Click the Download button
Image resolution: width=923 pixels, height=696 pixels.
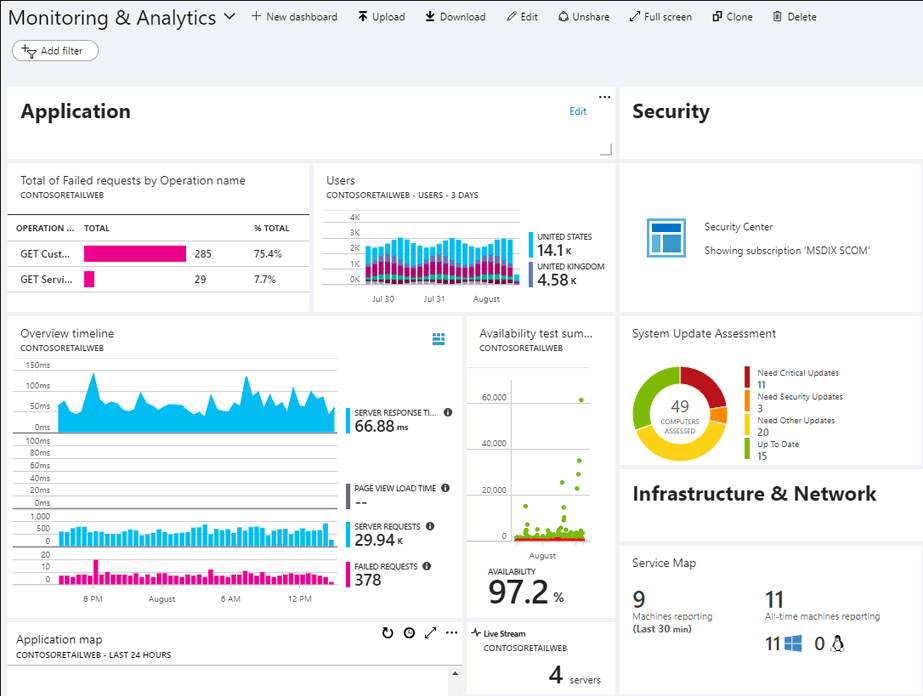pos(456,17)
